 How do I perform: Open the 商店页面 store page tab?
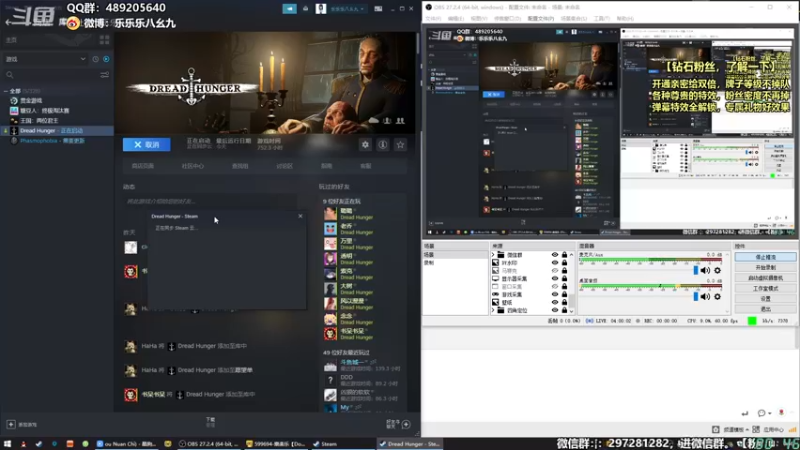pos(143,166)
